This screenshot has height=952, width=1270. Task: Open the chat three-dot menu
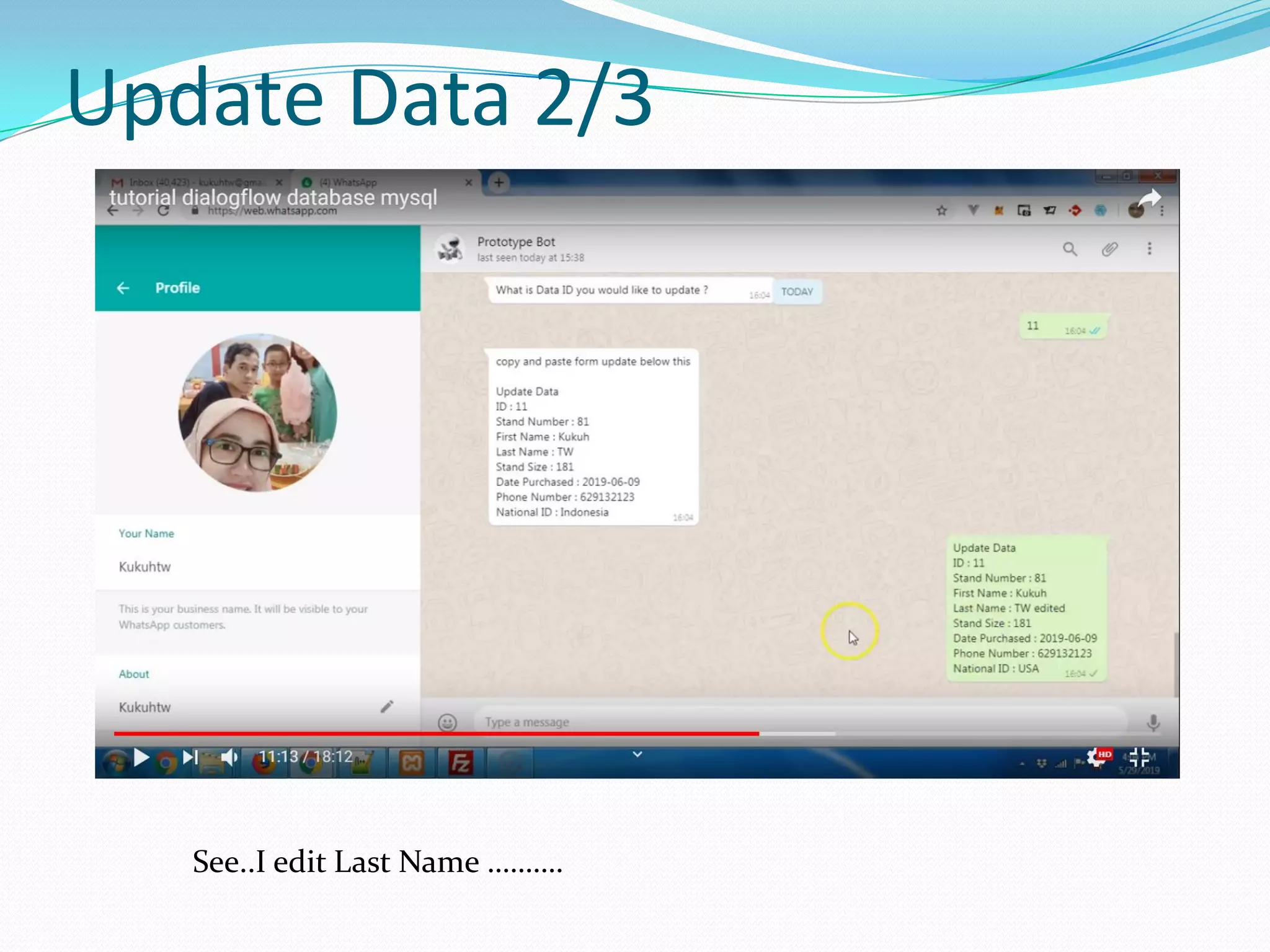coord(1149,249)
